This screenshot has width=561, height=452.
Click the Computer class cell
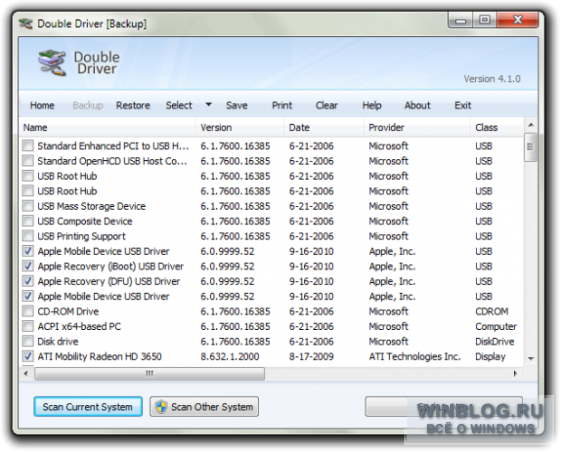click(496, 326)
